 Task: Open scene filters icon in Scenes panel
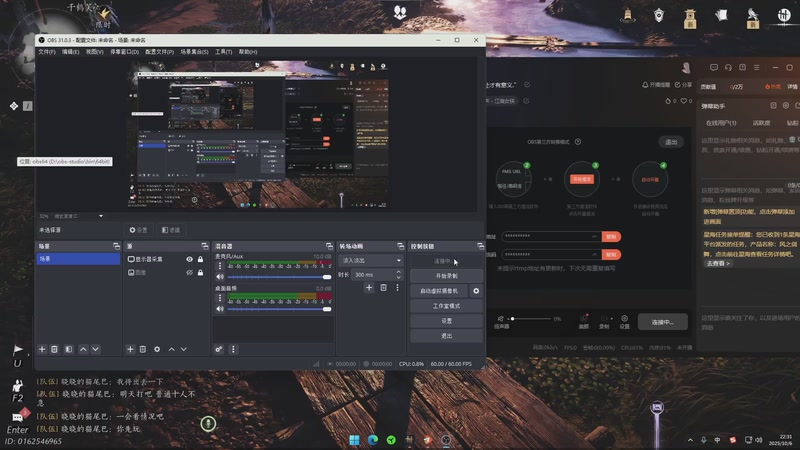pos(68,349)
